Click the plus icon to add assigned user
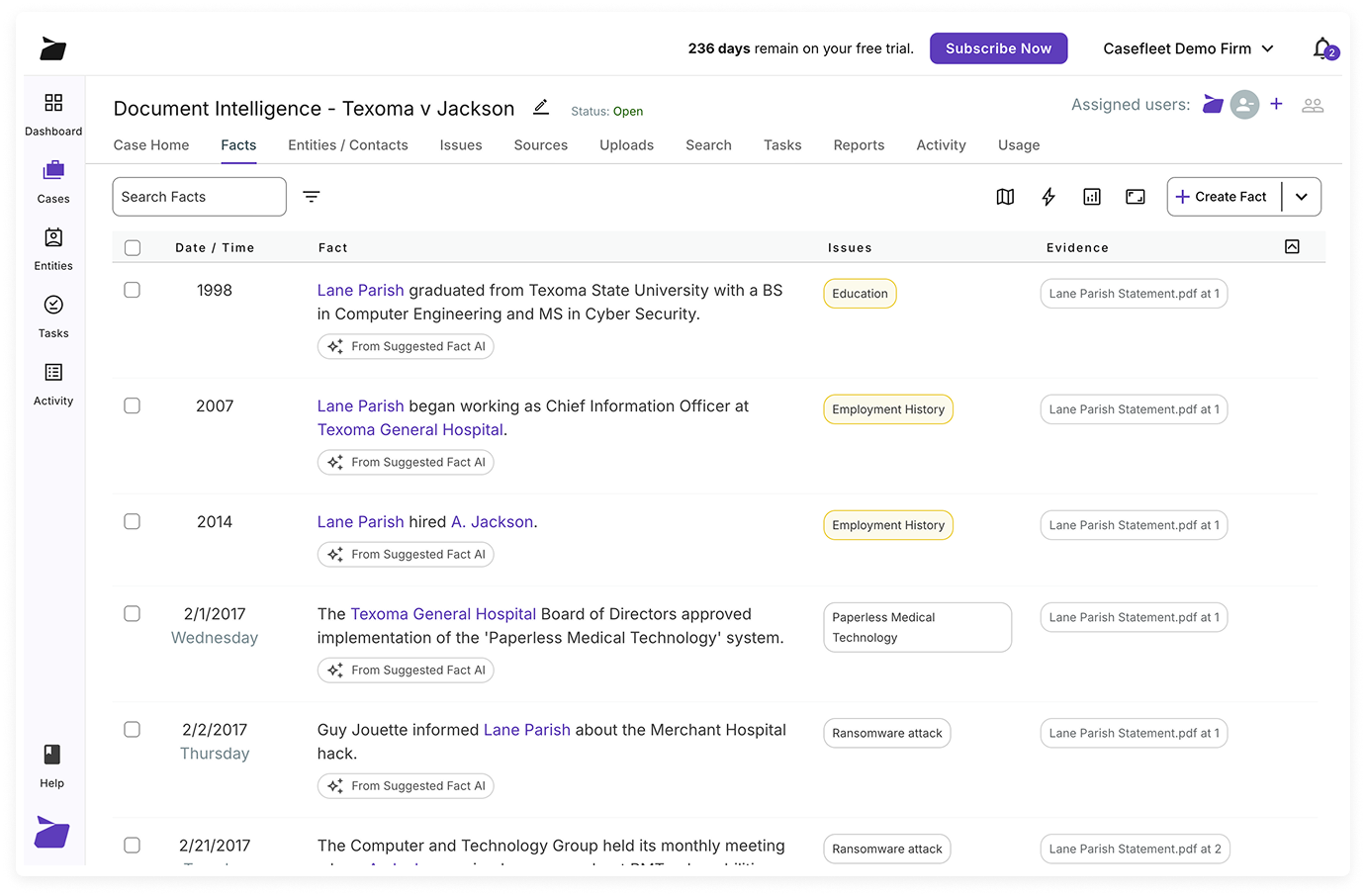Screen dimensions: 1366x896 pos(1277,104)
